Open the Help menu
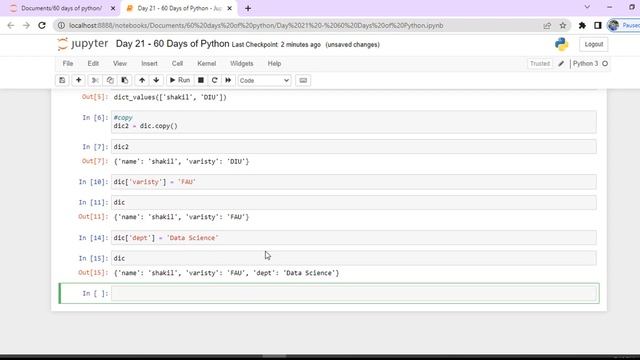 point(274,64)
